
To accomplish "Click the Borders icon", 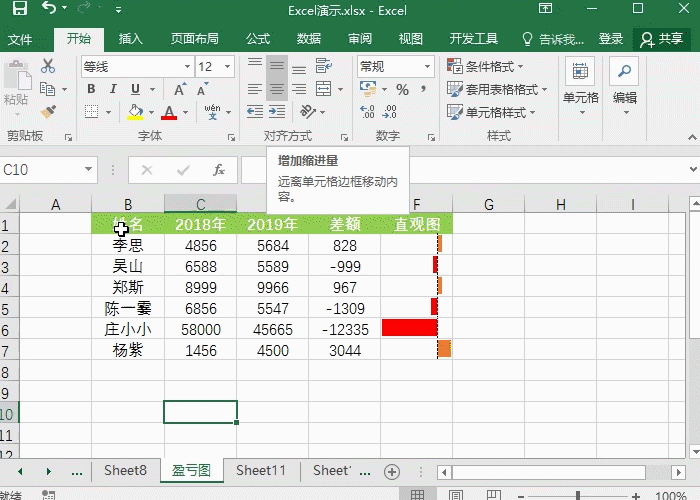I will click(x=92, y=112).
